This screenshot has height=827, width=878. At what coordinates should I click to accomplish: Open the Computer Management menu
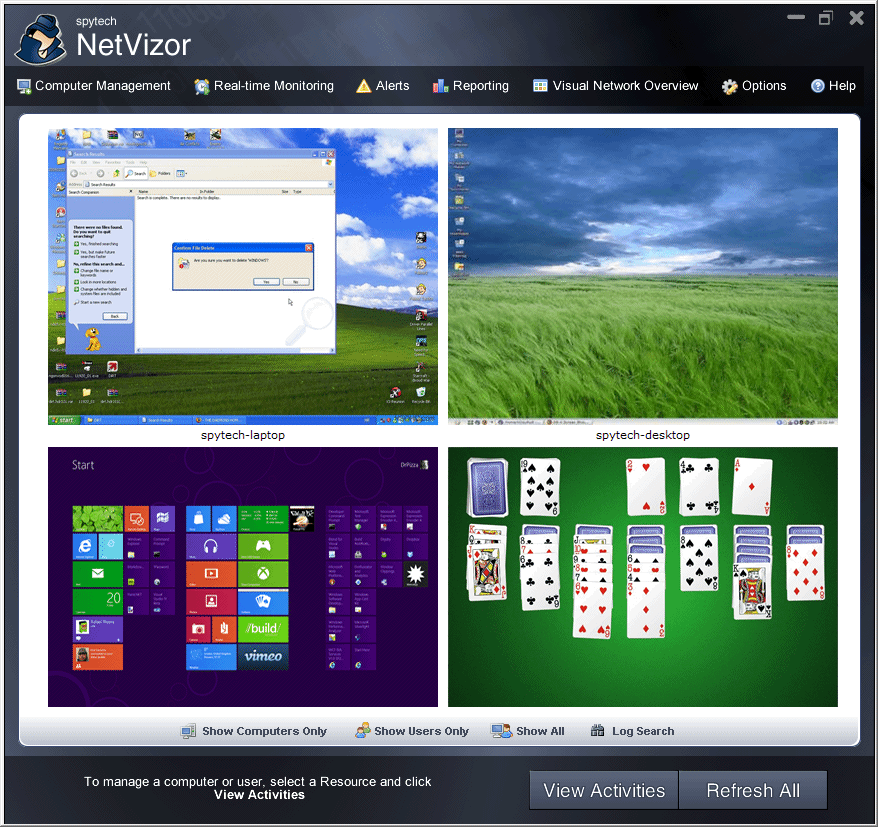click(94, 86)
